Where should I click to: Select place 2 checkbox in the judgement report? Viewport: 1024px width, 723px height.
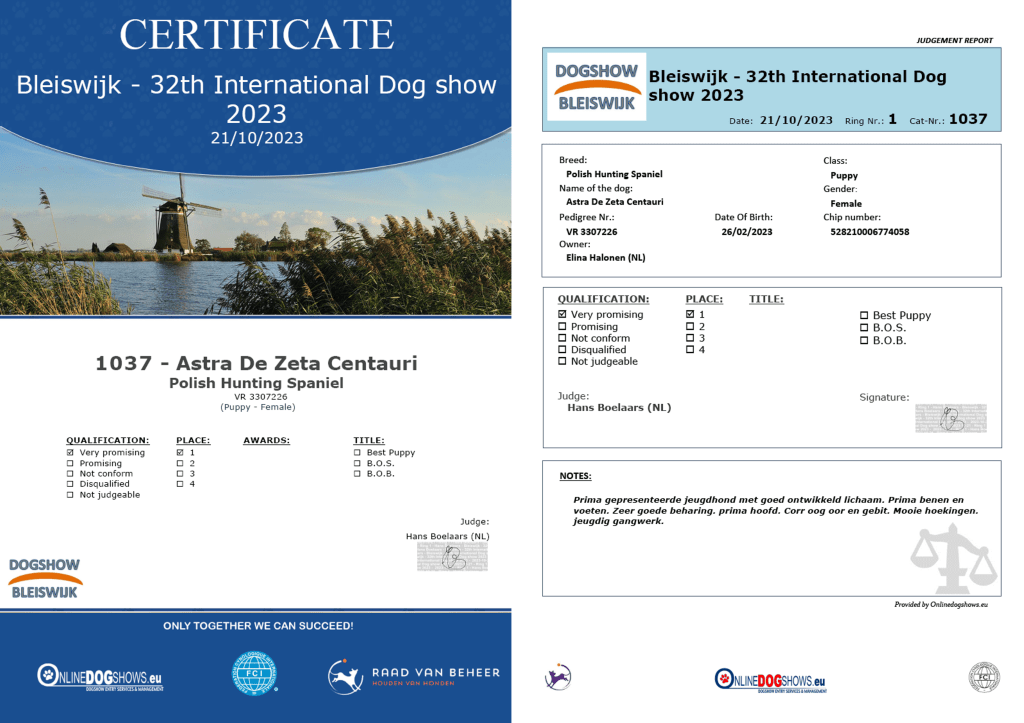pyautogui.click(x=690, y=327)
